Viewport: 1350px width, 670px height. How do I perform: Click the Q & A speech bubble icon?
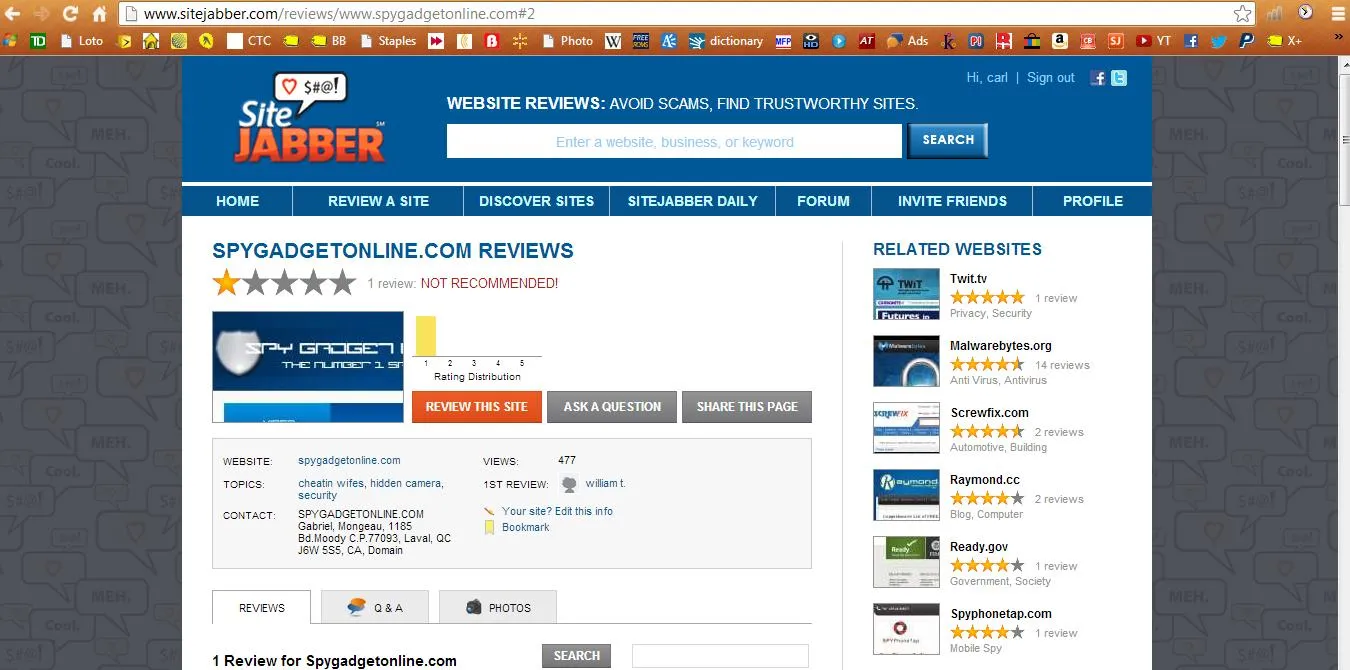(x=357, y=606)
